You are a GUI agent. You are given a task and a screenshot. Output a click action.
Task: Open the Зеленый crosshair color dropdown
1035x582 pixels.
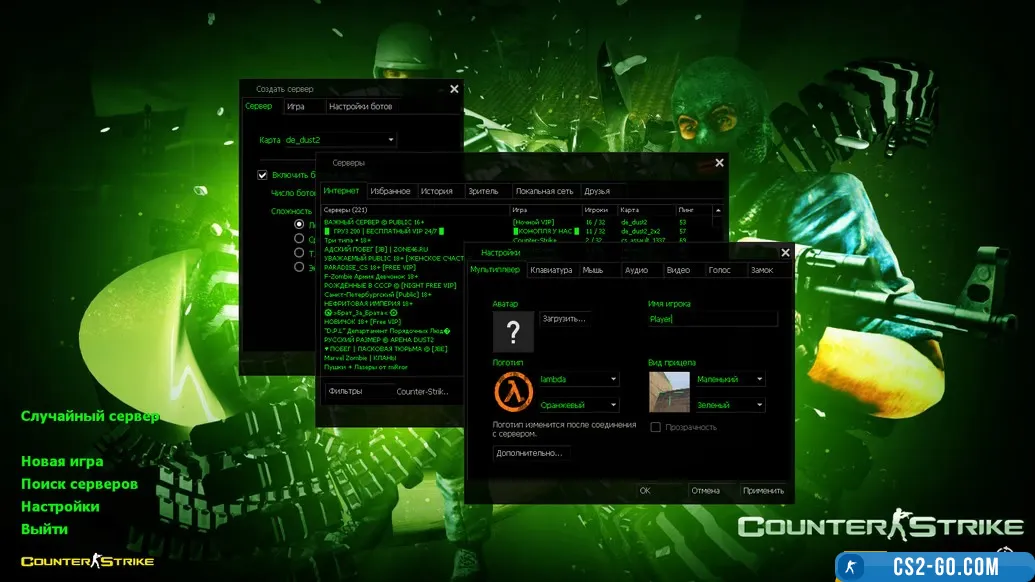pos(760,405)
